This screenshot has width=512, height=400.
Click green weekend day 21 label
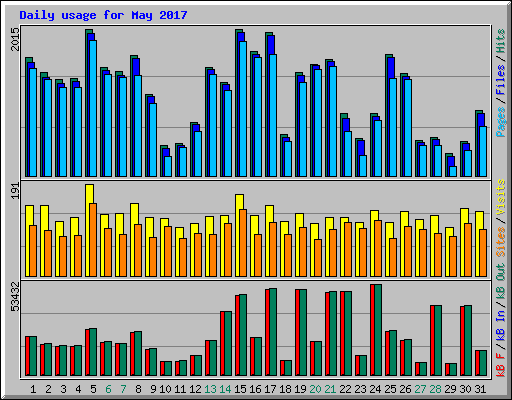[x=330, y=389]
